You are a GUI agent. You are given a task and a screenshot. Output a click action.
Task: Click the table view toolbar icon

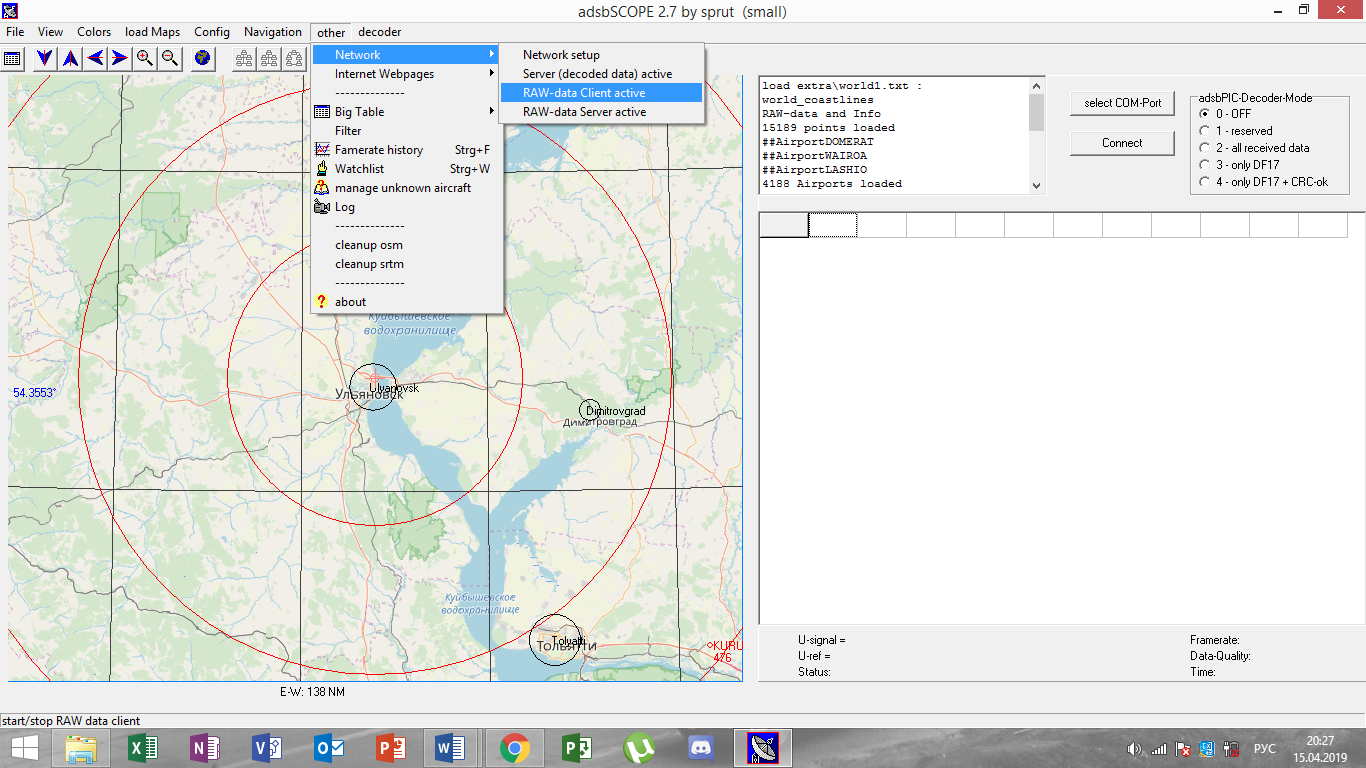click(12, 58)
